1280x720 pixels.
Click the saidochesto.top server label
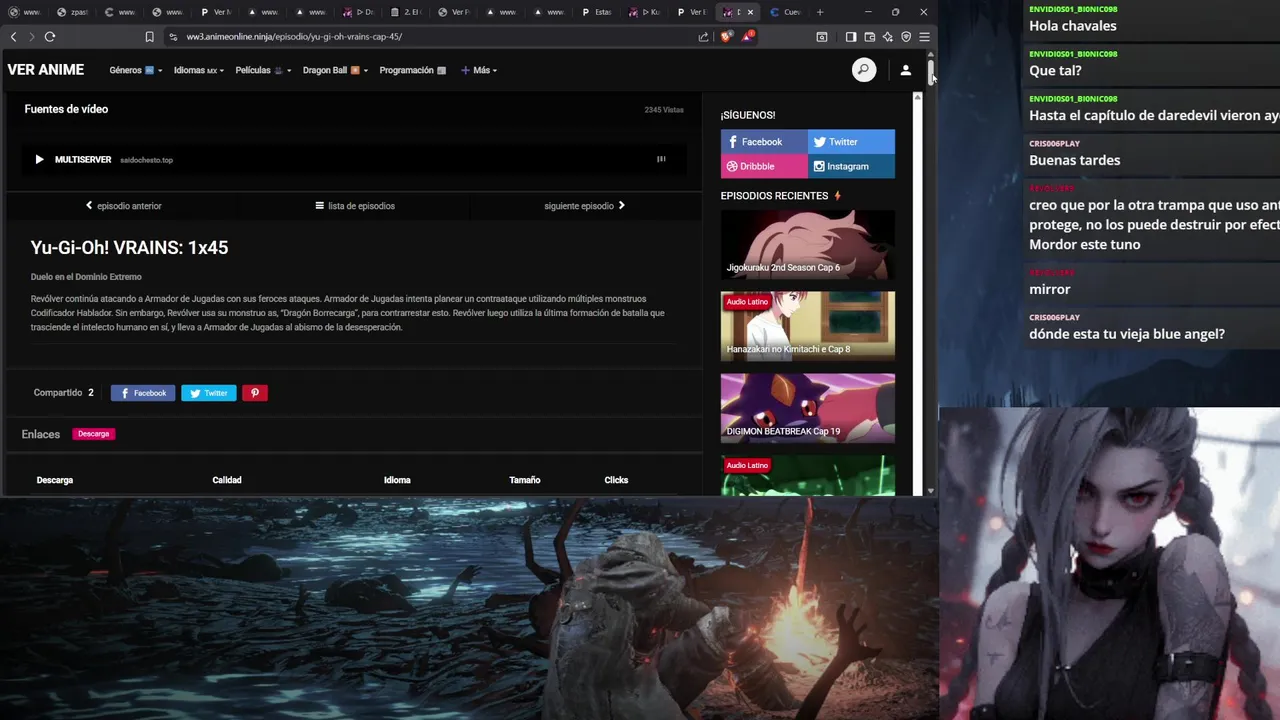[x=147, y=160]
